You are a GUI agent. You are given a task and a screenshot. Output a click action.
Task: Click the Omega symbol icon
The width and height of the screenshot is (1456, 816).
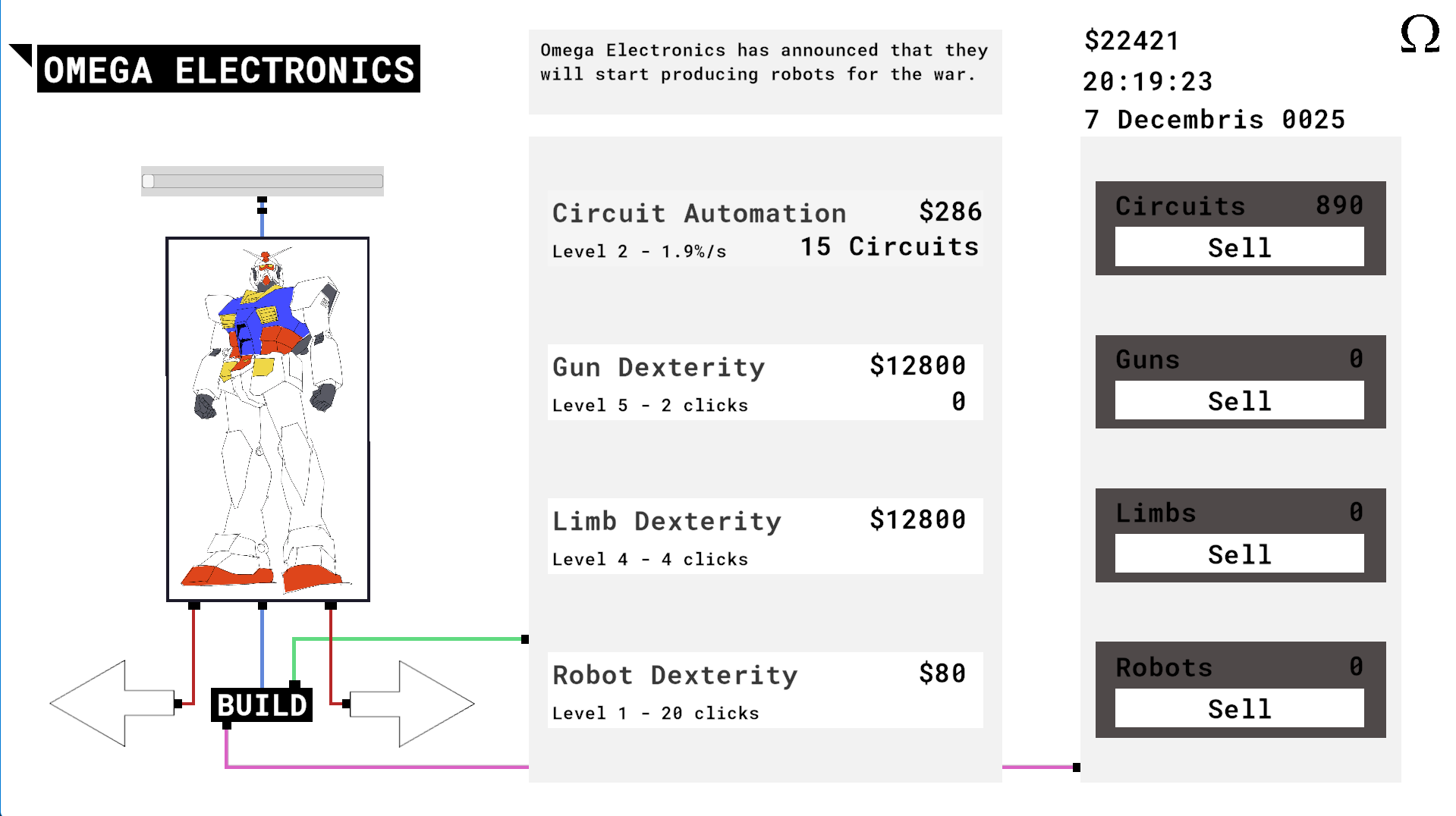click(x=1420, y=35)
